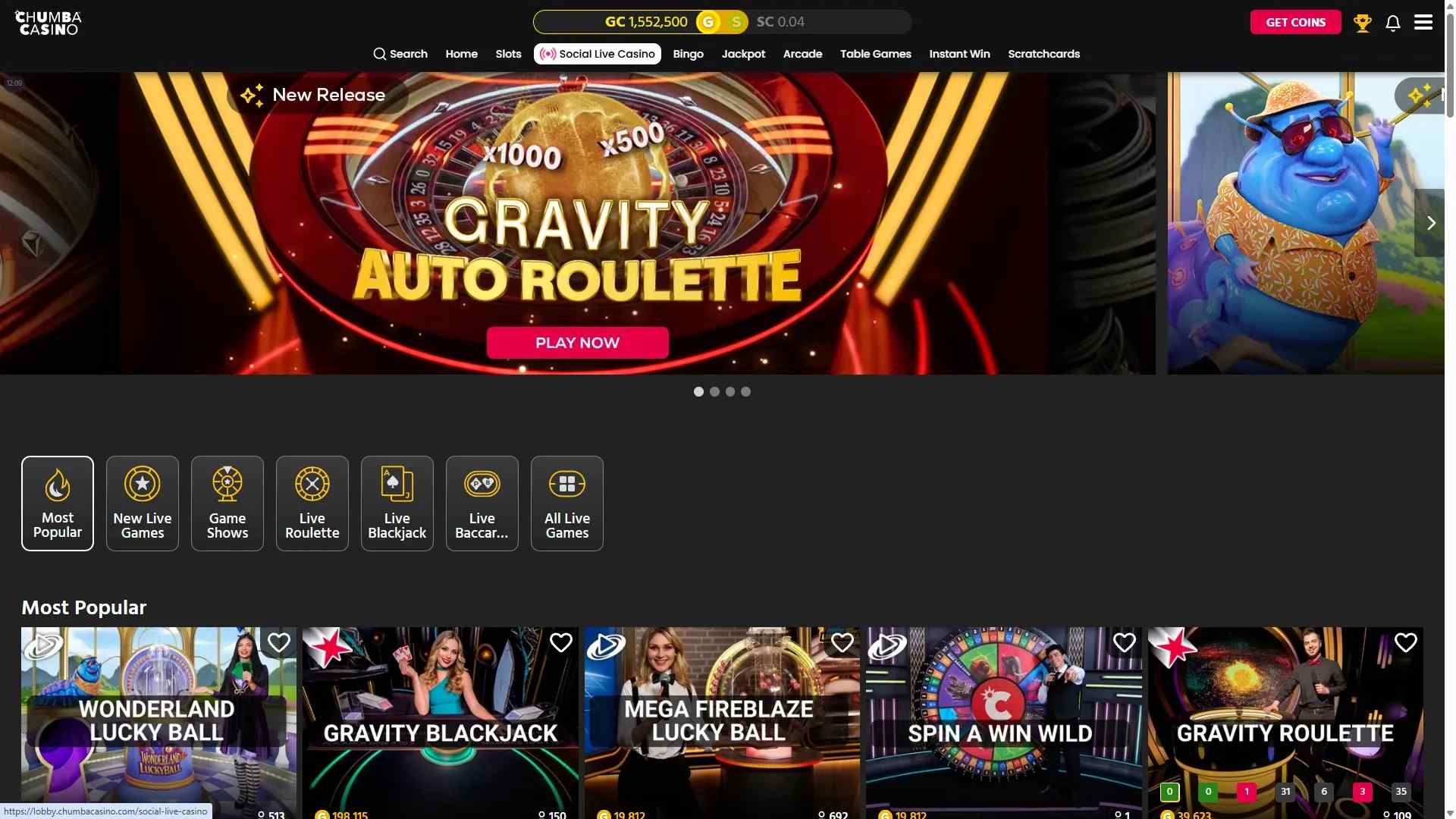1456x819 pixels.
Task: Open the Chumba Casino logo home link
Action: 49,23
